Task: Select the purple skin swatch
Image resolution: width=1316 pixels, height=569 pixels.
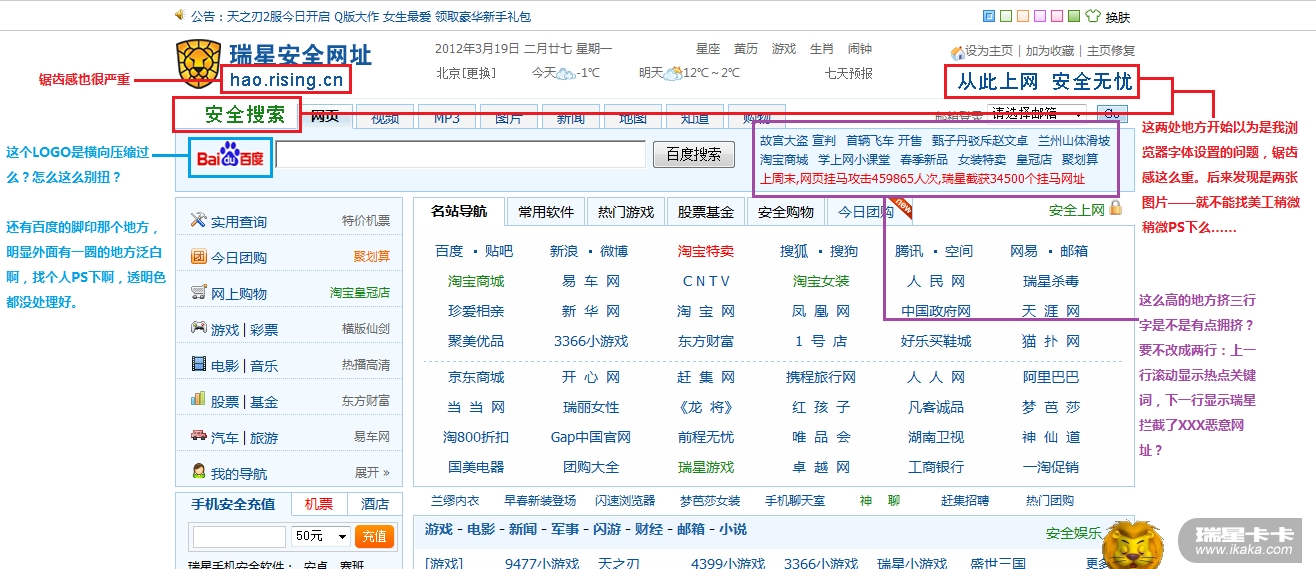Action: [x=1040, y=16]
